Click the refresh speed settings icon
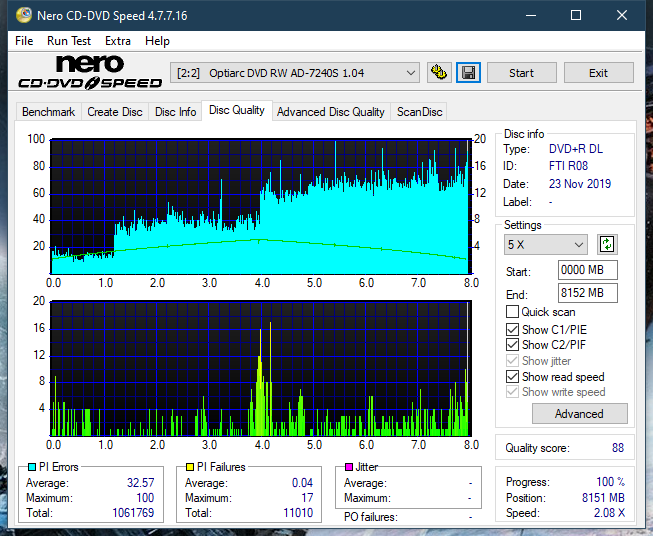The height and width of the screenshot is (536, 653). 607,244
